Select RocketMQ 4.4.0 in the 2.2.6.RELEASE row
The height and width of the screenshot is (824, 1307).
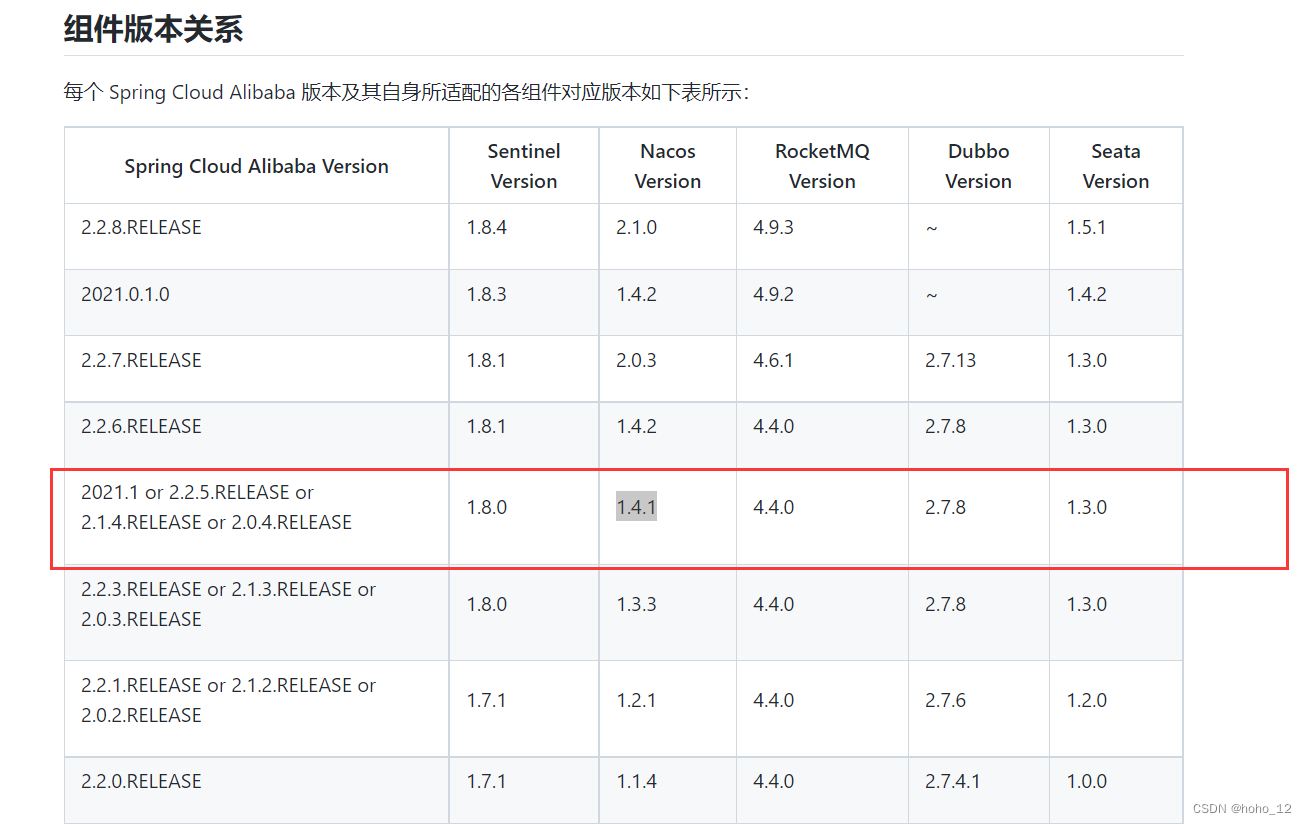[822, 435]
